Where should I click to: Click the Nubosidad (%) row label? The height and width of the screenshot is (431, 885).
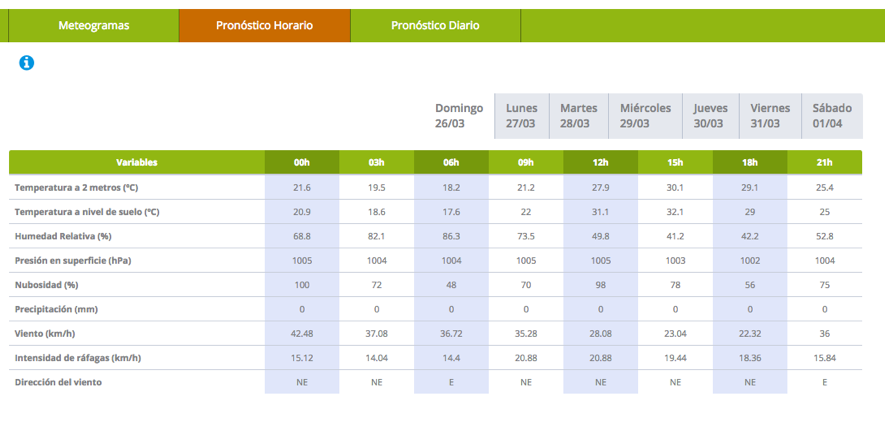(x=46, y=285)
